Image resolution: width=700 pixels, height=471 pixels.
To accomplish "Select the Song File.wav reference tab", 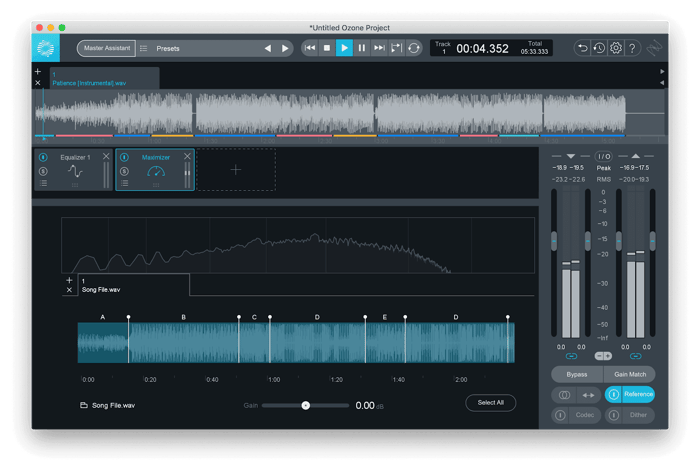I will click(x=133, y=285).
